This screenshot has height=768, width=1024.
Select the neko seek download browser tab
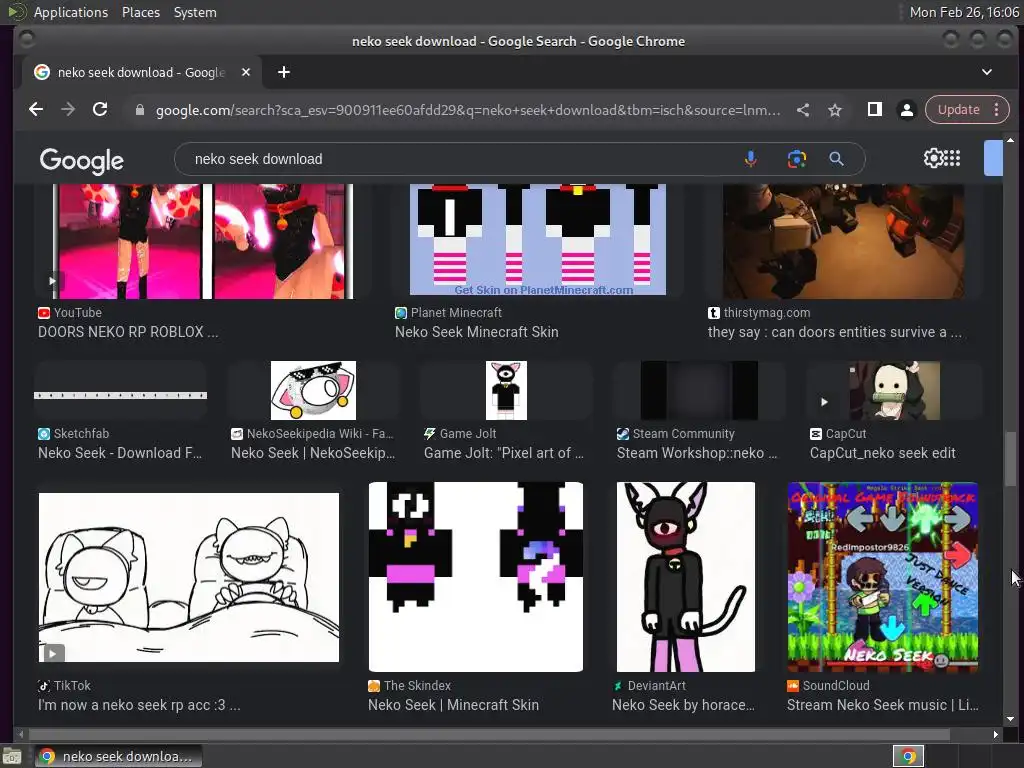pos(142,72)
